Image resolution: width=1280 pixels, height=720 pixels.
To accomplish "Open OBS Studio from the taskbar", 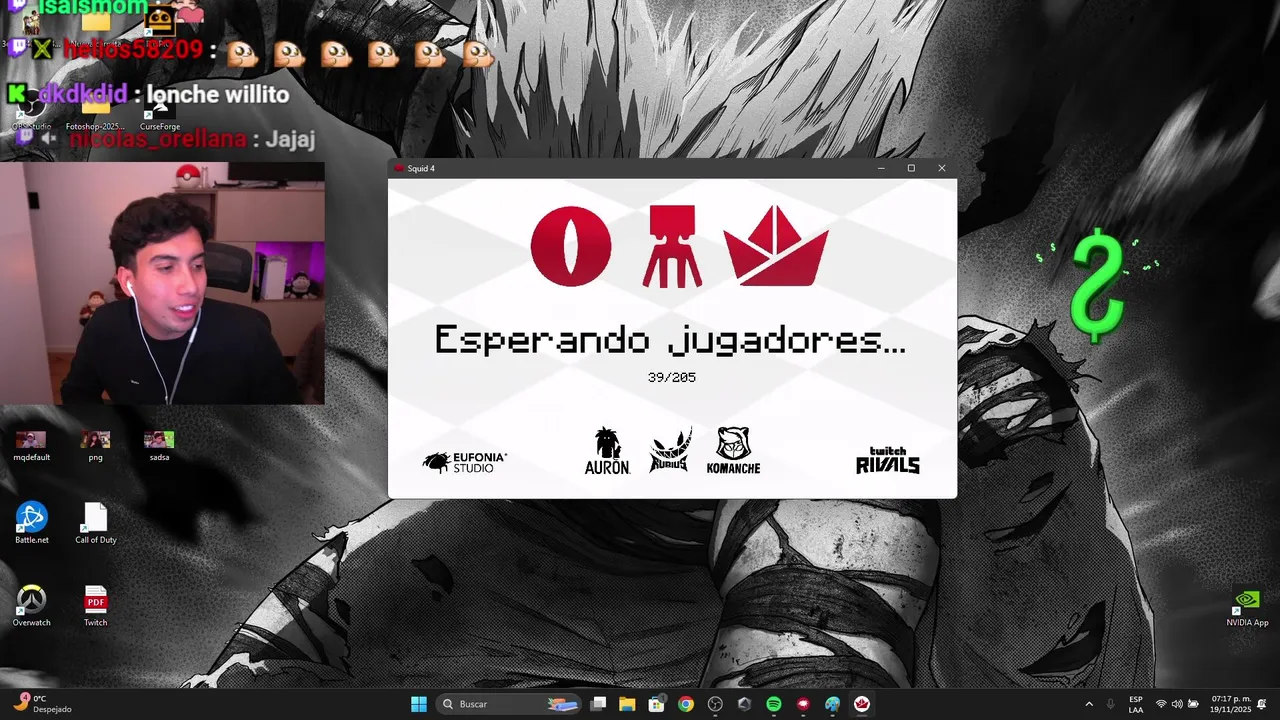I will point(715,704).
